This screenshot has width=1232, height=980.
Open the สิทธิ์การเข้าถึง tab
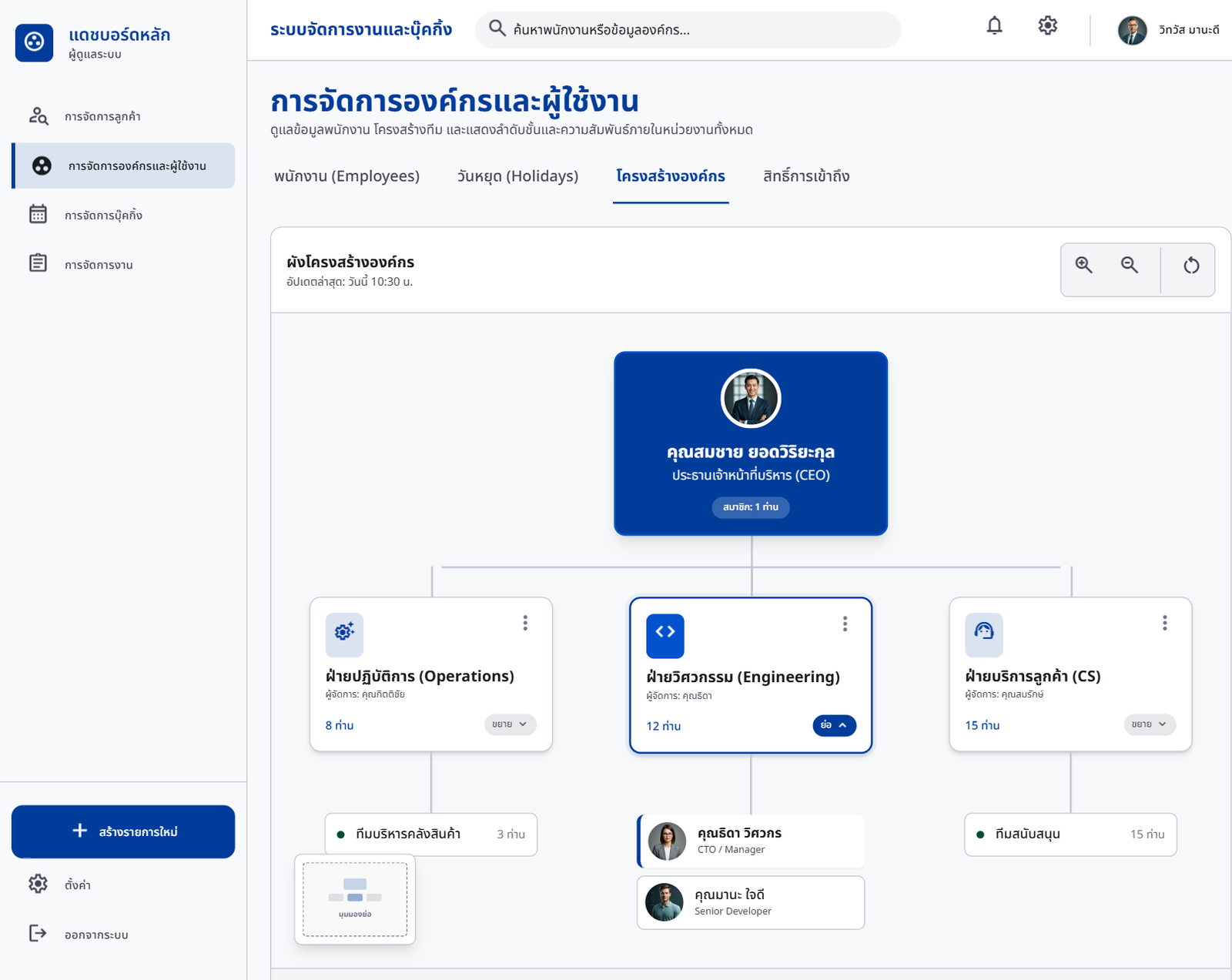click(806, 176)
